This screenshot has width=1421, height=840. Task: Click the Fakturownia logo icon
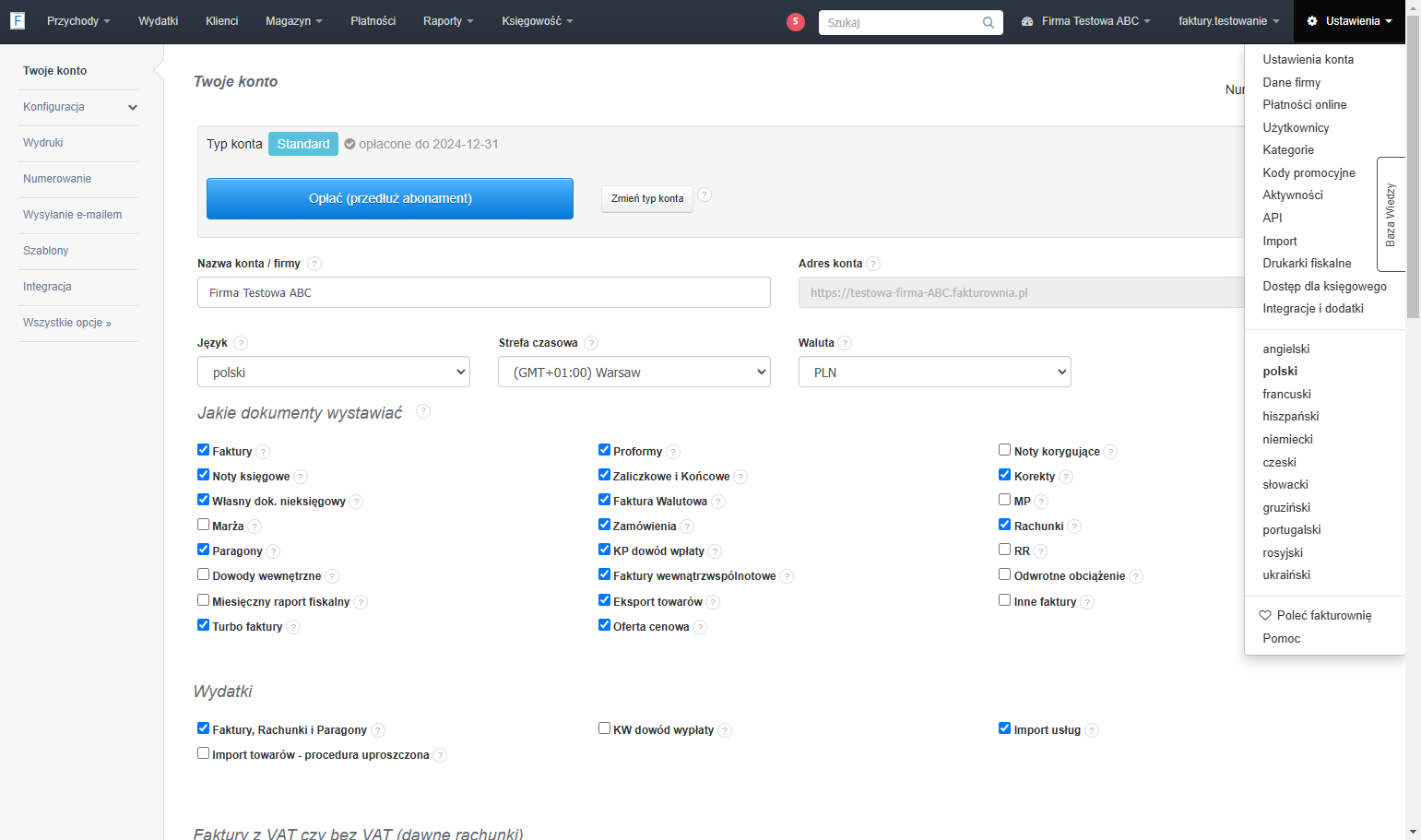pos(17,20)
